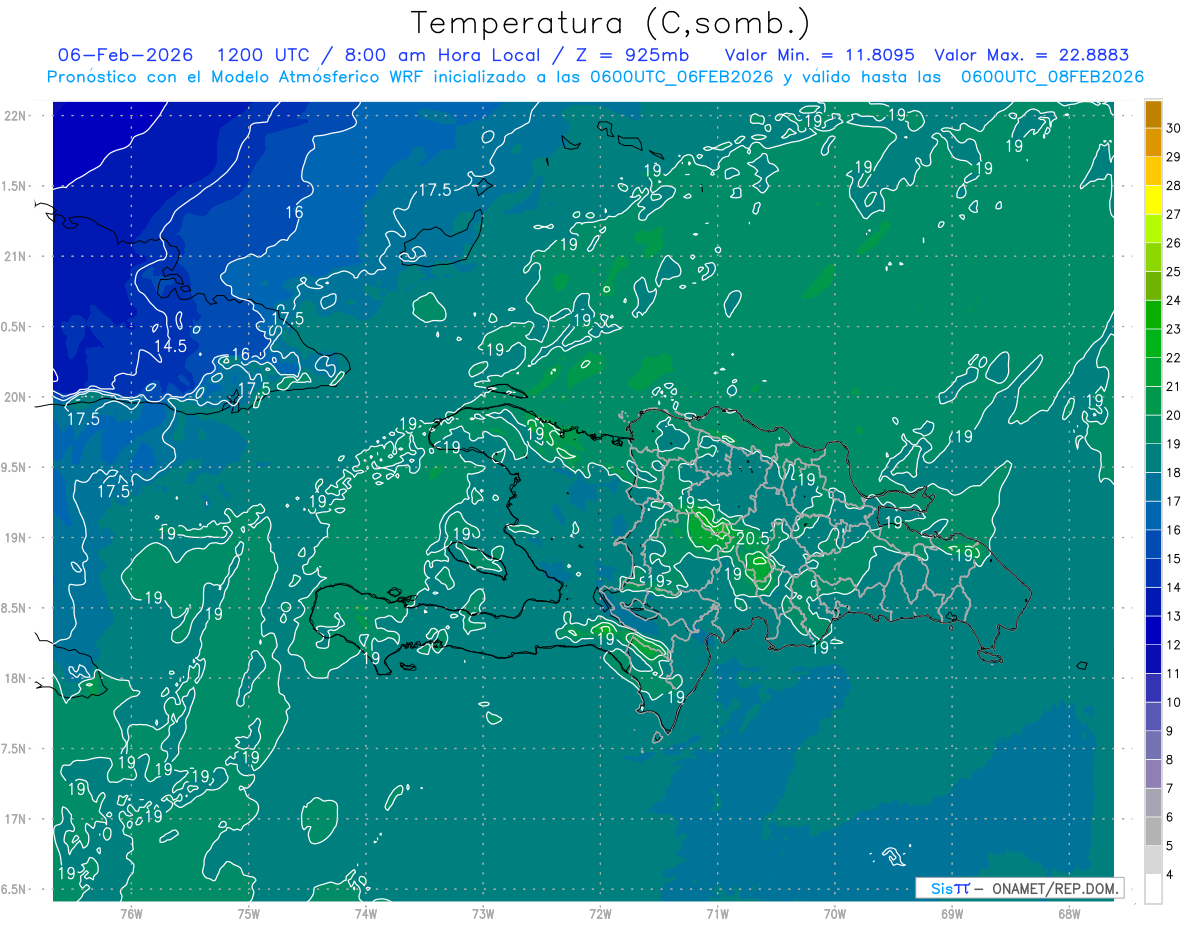Pick the yellow legend swatch between 27 and 28

[x=1153, y=199]
